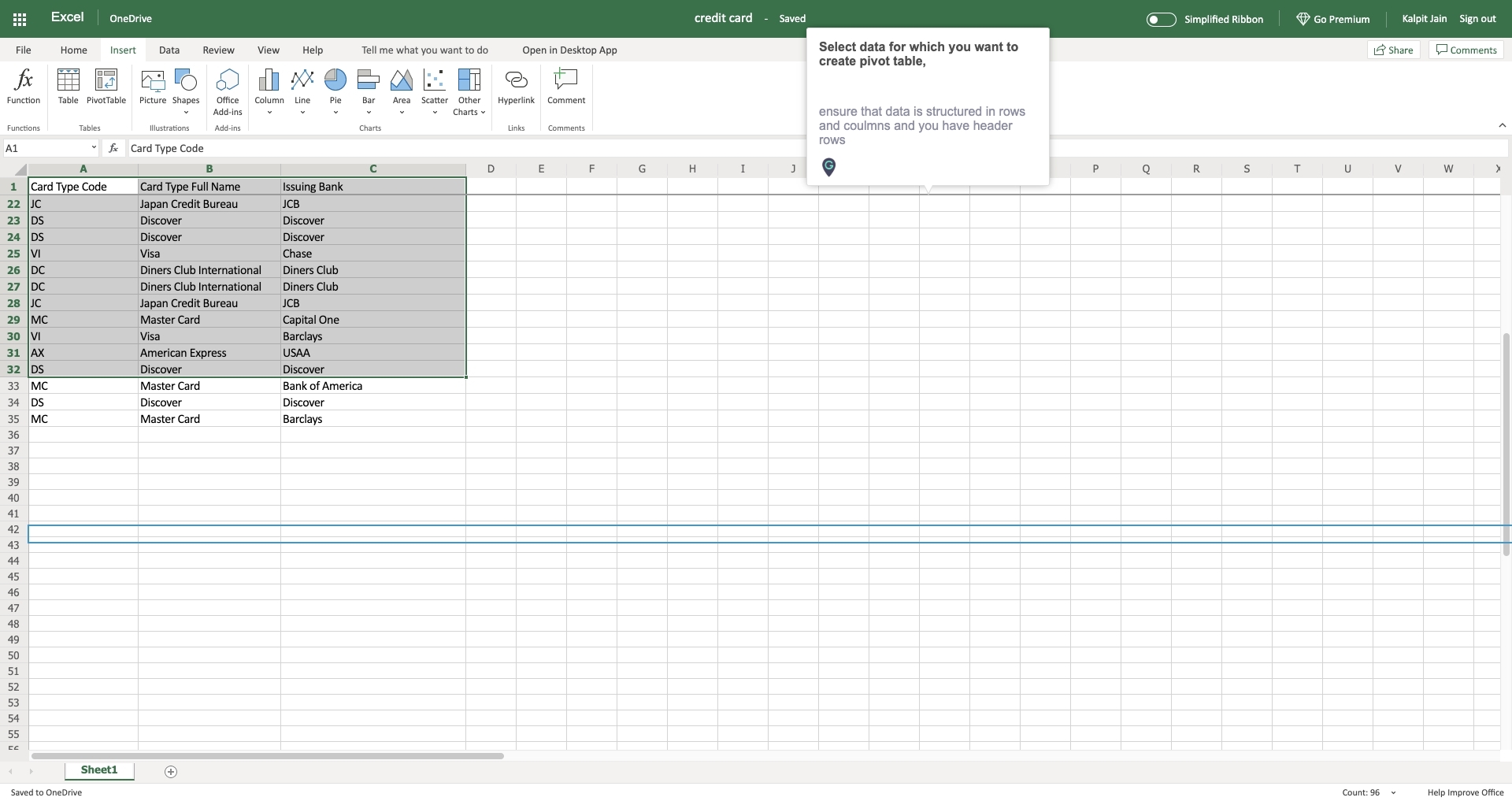Open Other Charts options
This screenshot has width=1512, height=801.
[x=469, y=92]
